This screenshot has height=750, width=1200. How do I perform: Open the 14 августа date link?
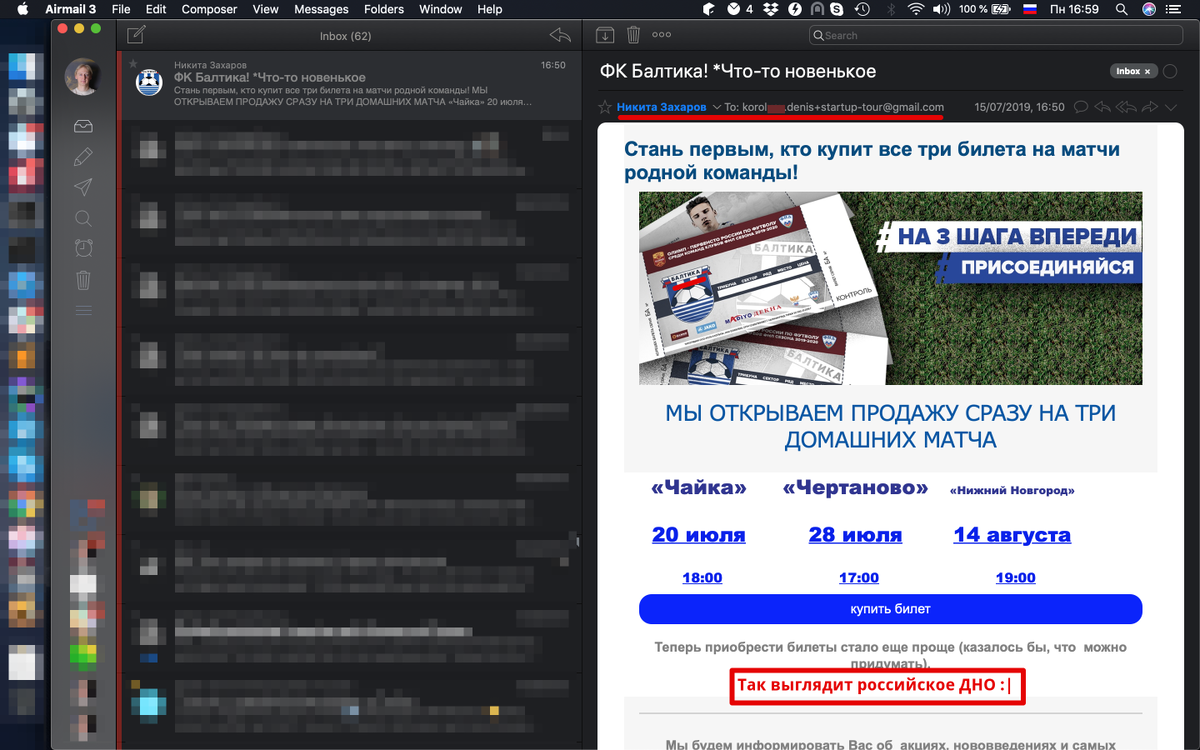tap(1012, 535)
